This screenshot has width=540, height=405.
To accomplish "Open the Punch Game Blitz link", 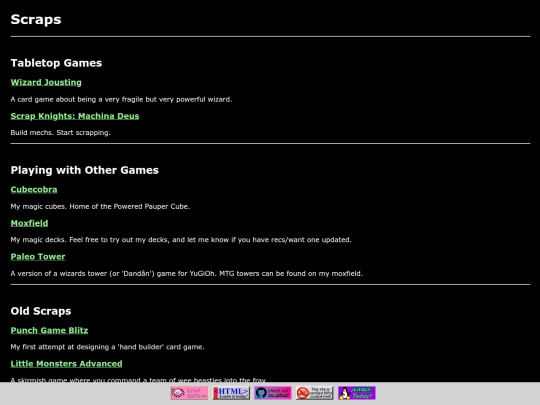I will click(x=49, y=330).
